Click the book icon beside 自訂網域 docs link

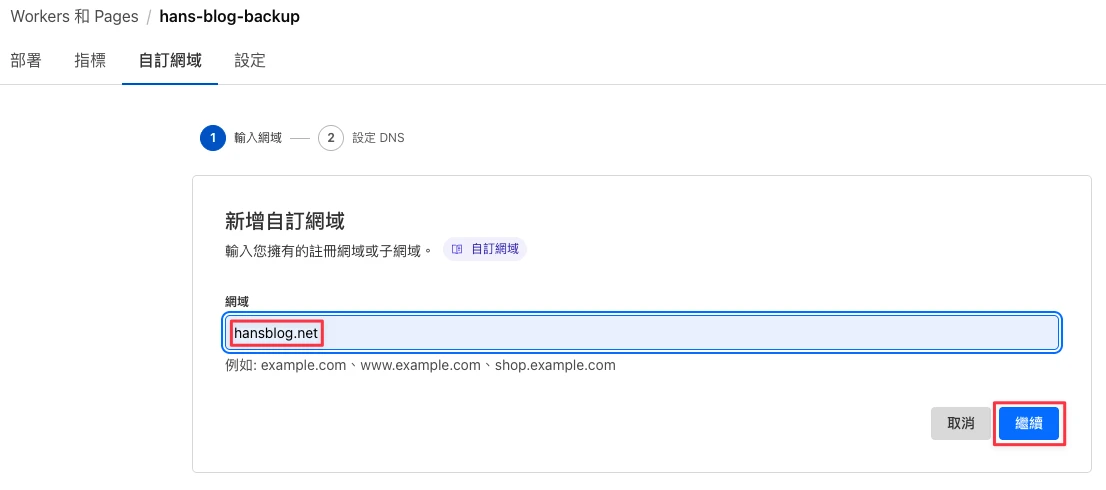pos(457,249)
